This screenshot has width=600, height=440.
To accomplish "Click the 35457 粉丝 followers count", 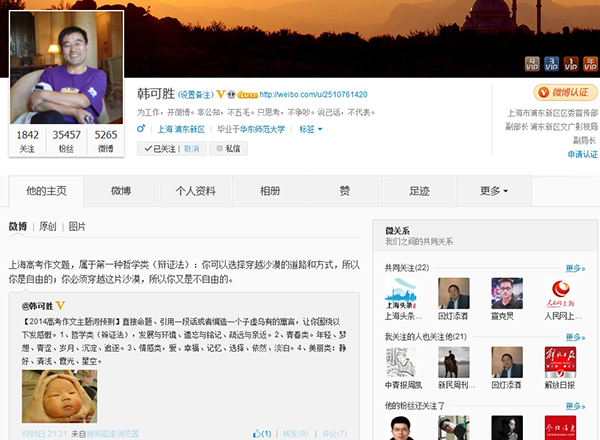I will 68,140.
